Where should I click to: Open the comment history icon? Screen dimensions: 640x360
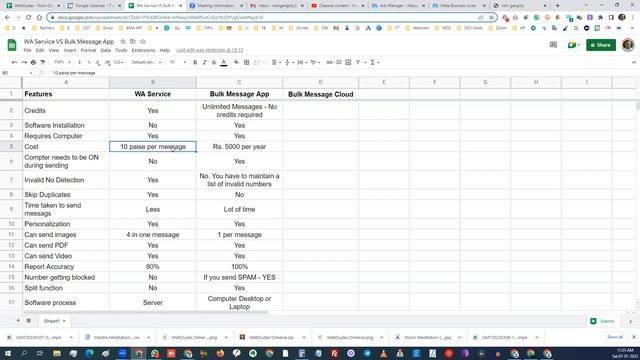pos(553,45)
